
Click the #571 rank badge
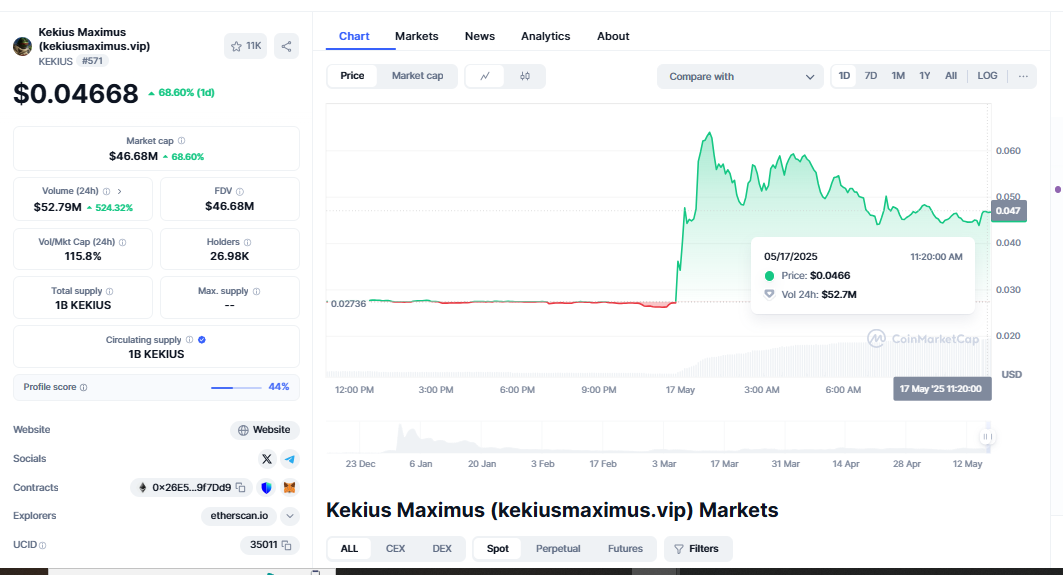[92, 61]
